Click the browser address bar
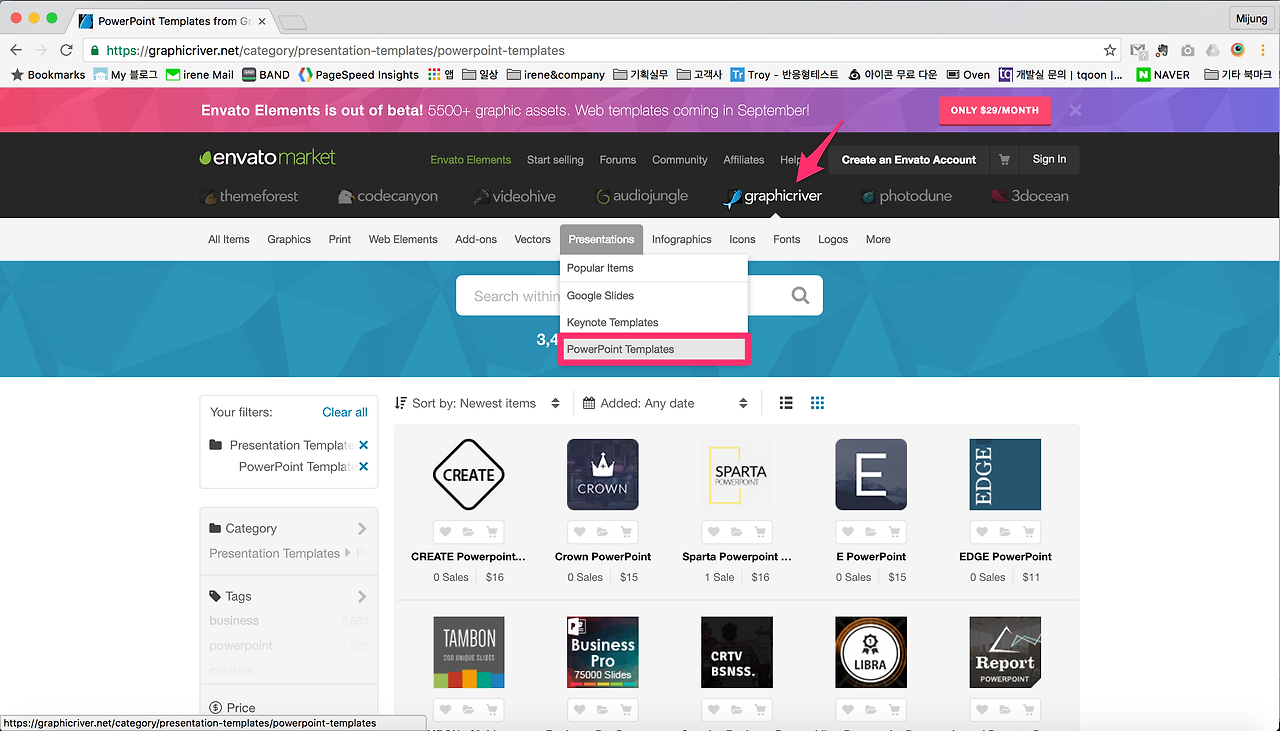The height and width of the screenshot is (731, 1280). 600,50
